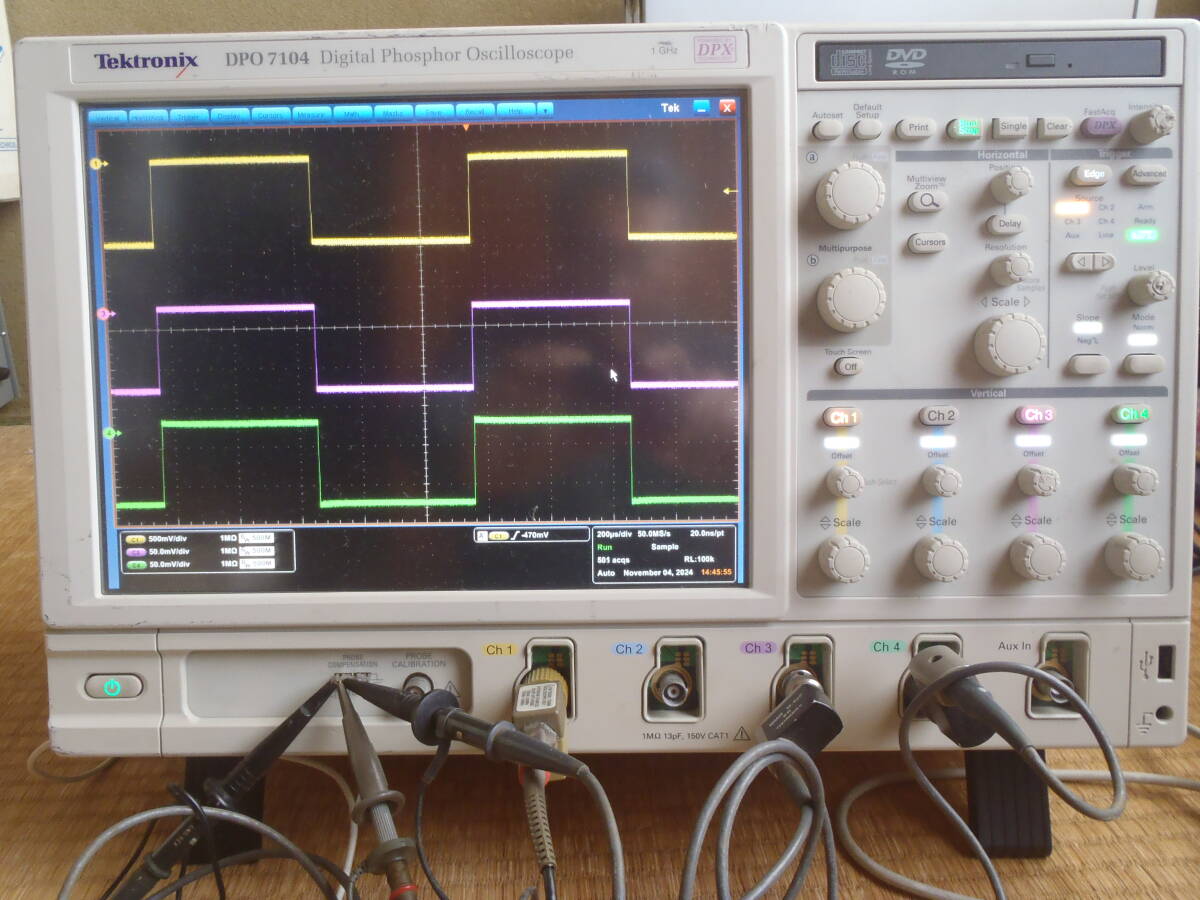Image resolution: width=1200 pixels, height=900 pixels.
Task: Click the 200µs/div timebase readout
Action: tap(614, 534)
